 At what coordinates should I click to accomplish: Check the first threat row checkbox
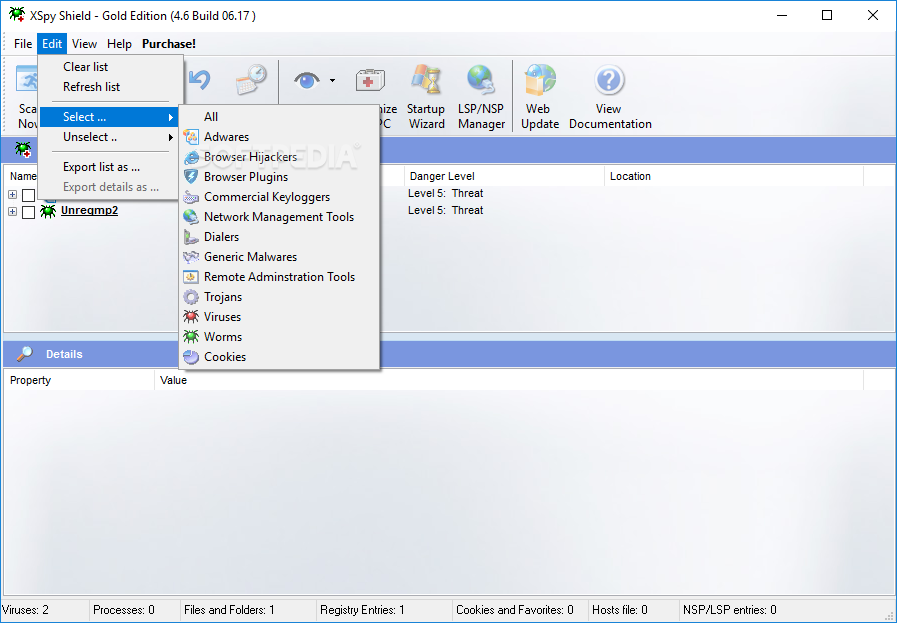(29, 195)
